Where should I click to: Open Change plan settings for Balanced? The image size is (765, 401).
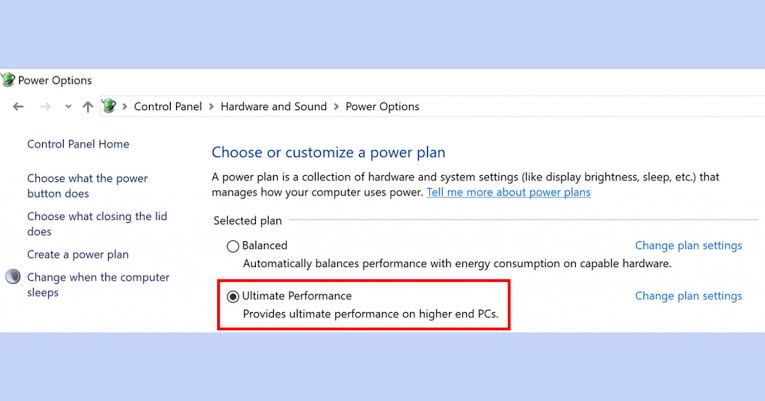click(x=688, y=245)
